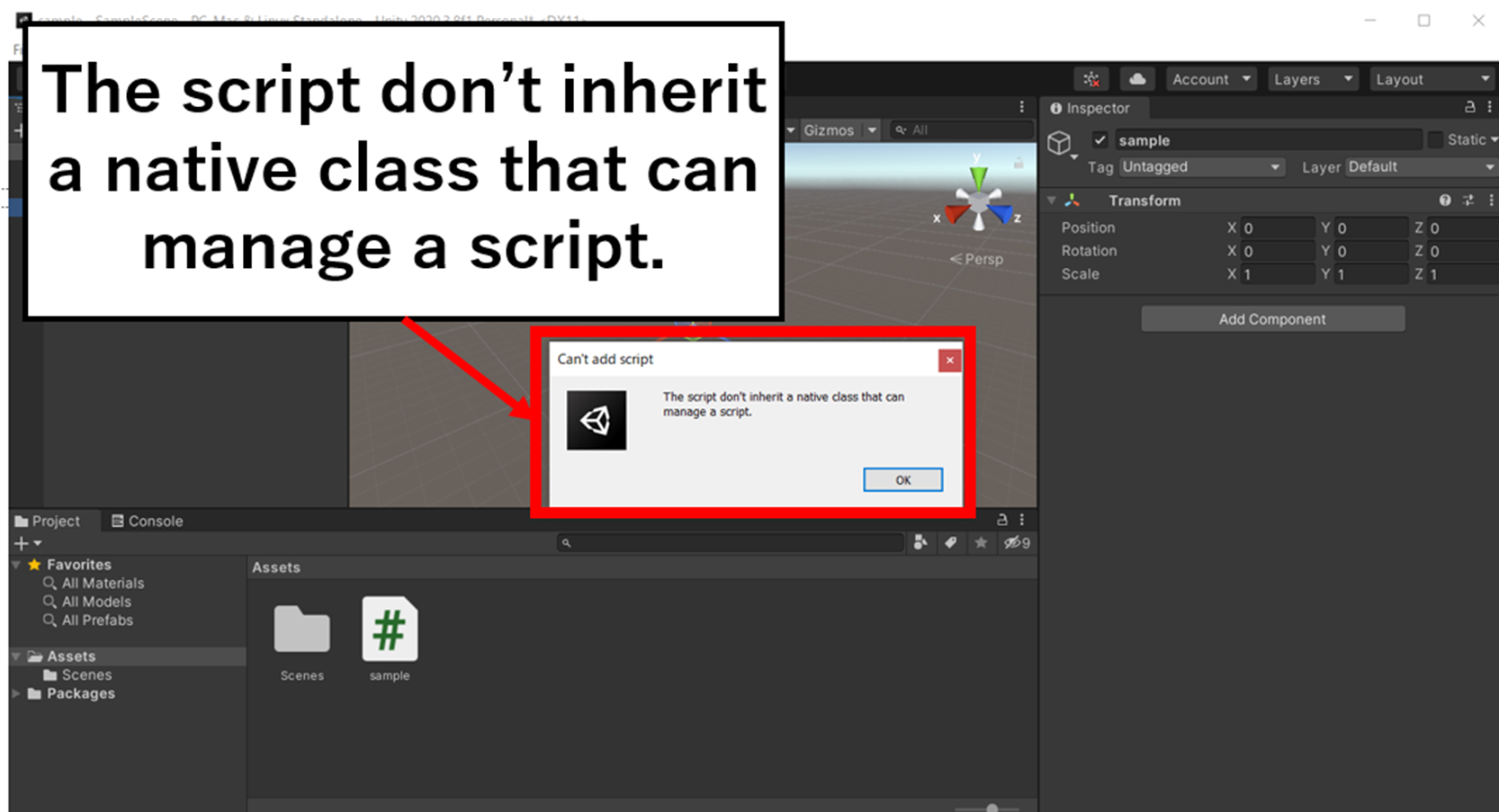Open the Tag dropdown showing Untagged
1499x812 pixels.
(1201, 166)
